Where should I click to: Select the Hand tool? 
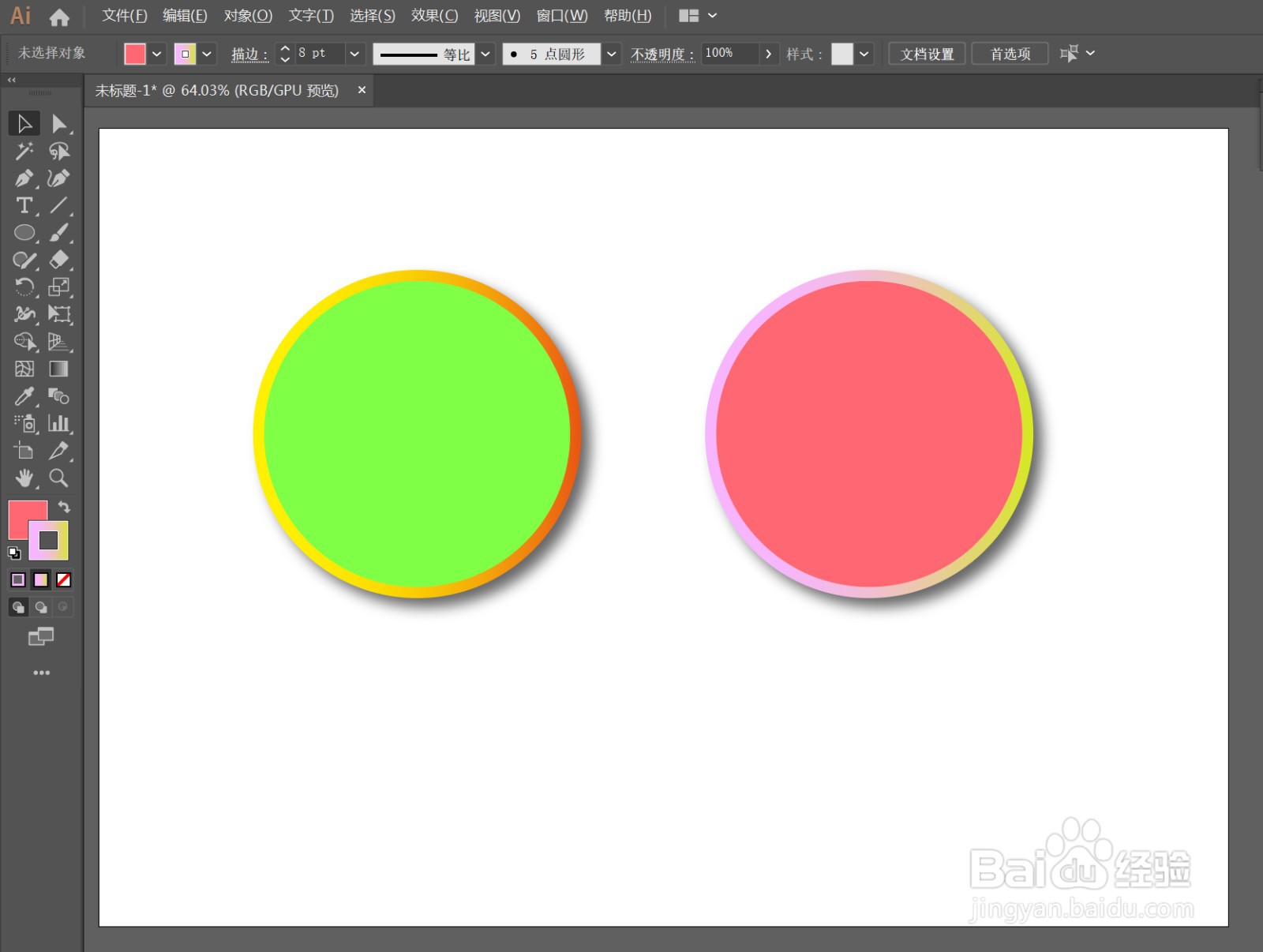click(24, 478)
